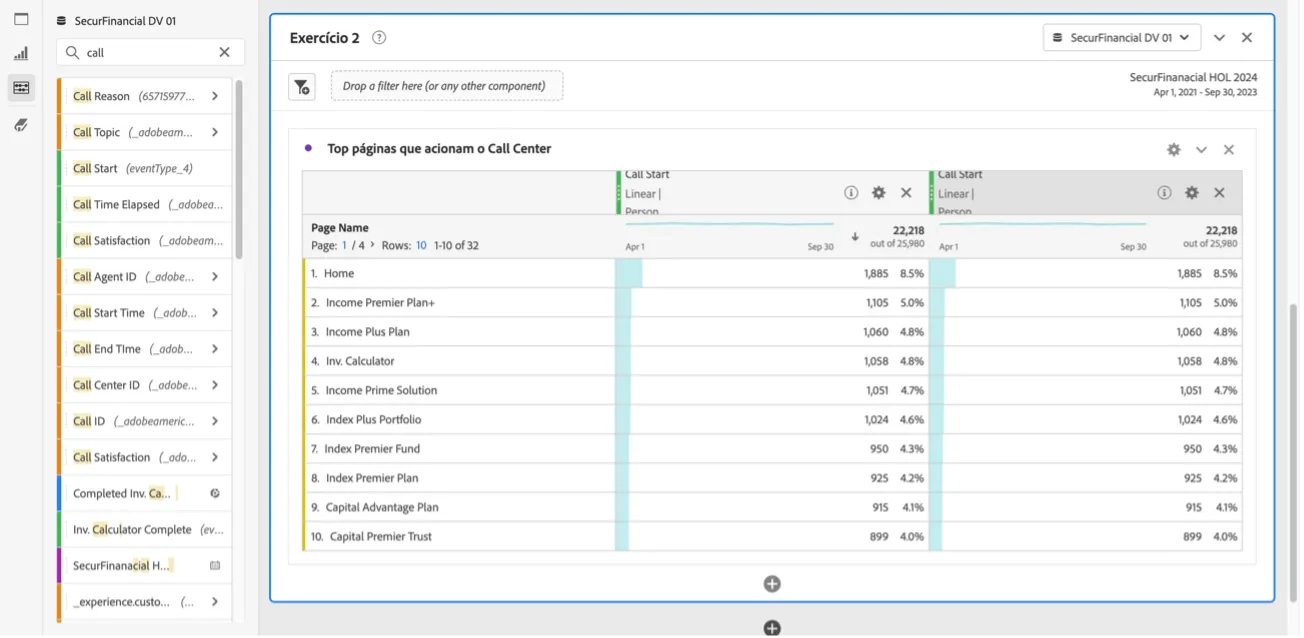The image size is (1304, 638).
Task: Show info for first Call Start column
Action: pos(851,193)
